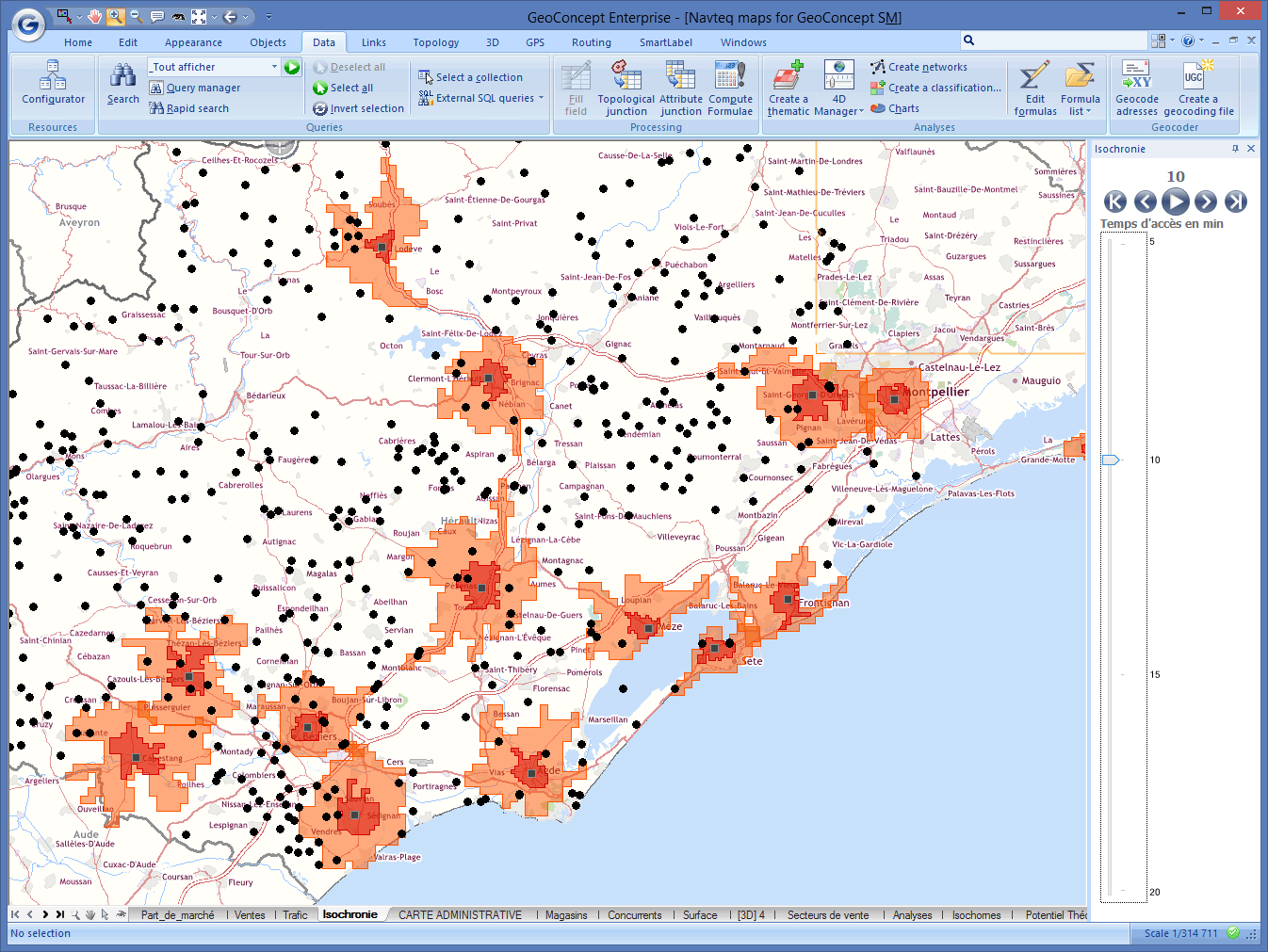
Task: Open the Home ribbon tab
Action: [x=78, y=42]
